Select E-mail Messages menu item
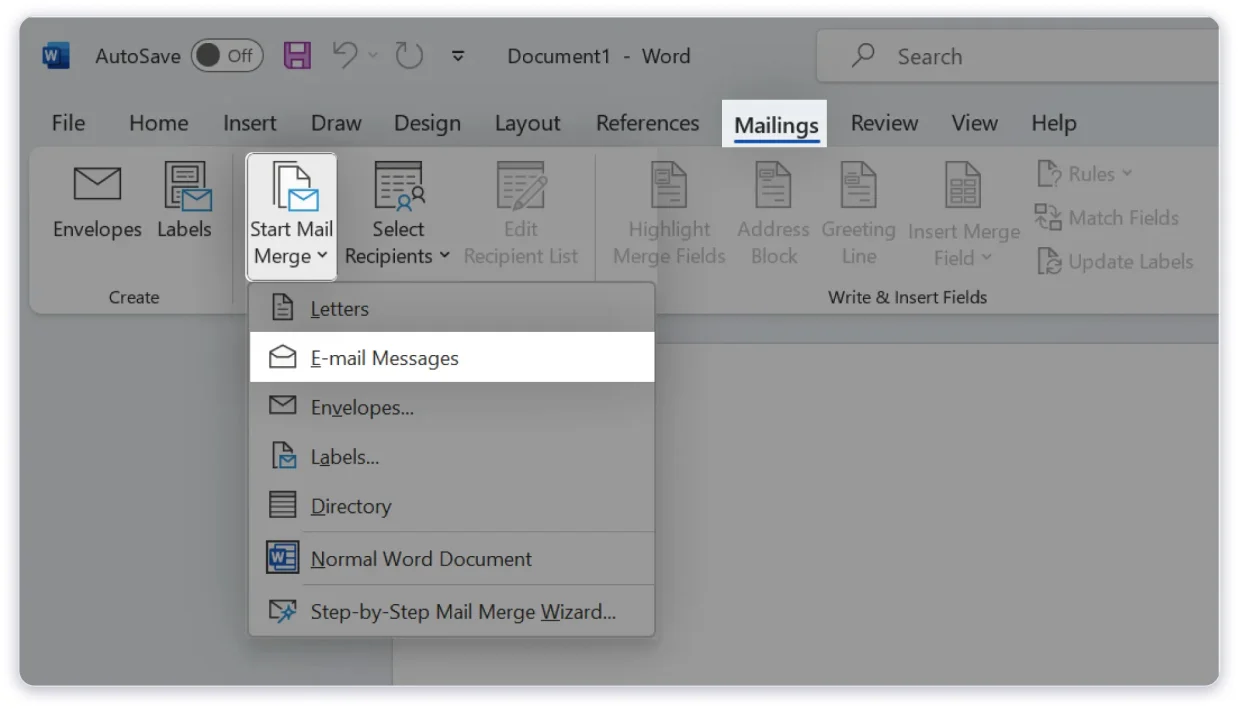Screen dimensions: 1239x709 point(452,357)
